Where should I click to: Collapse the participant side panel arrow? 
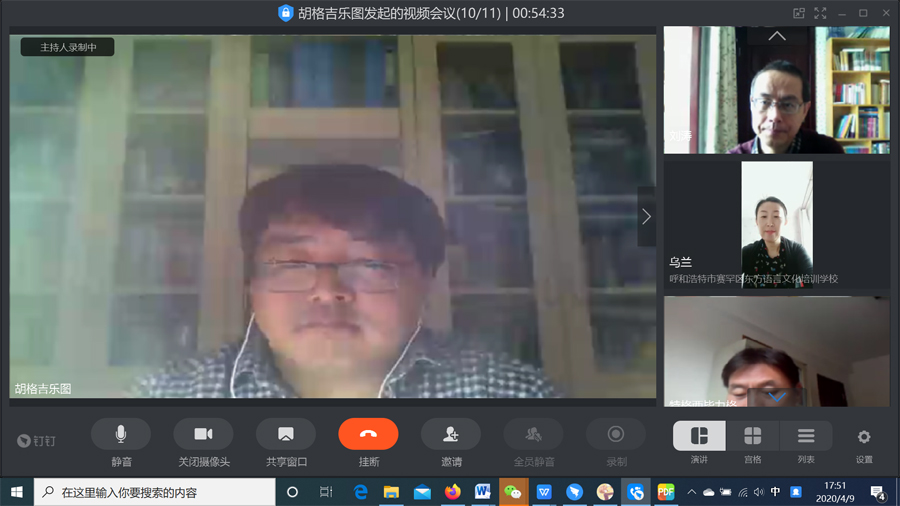tap(646, 216)
